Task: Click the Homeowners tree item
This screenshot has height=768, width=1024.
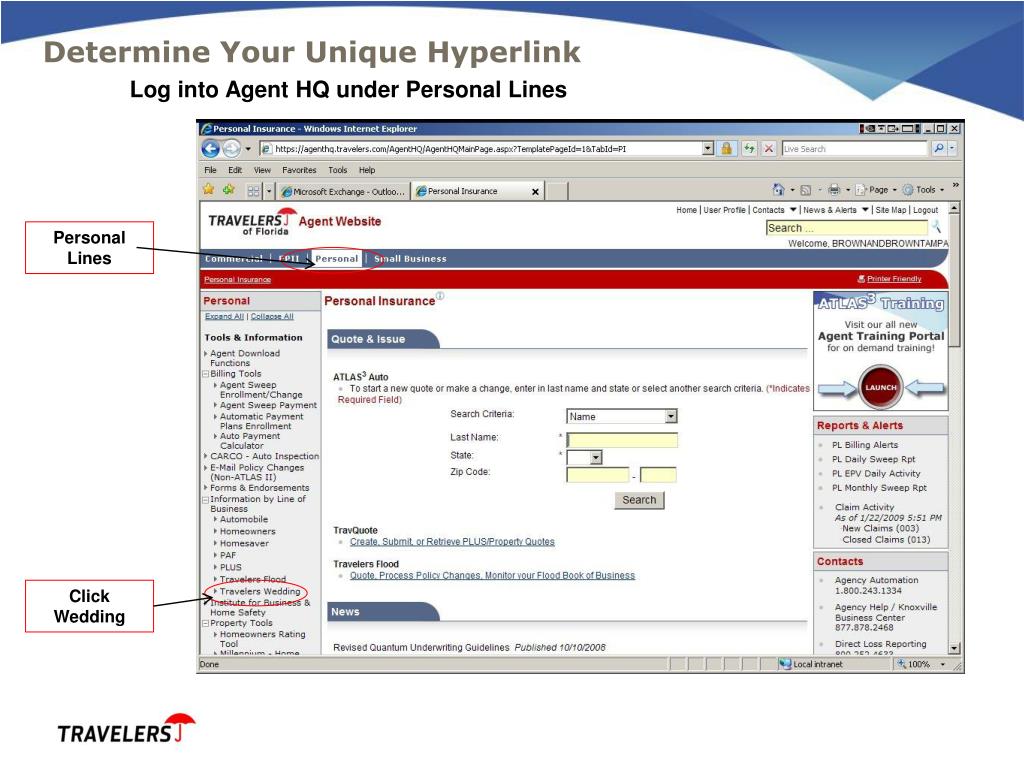Action: tap(248, 531)
